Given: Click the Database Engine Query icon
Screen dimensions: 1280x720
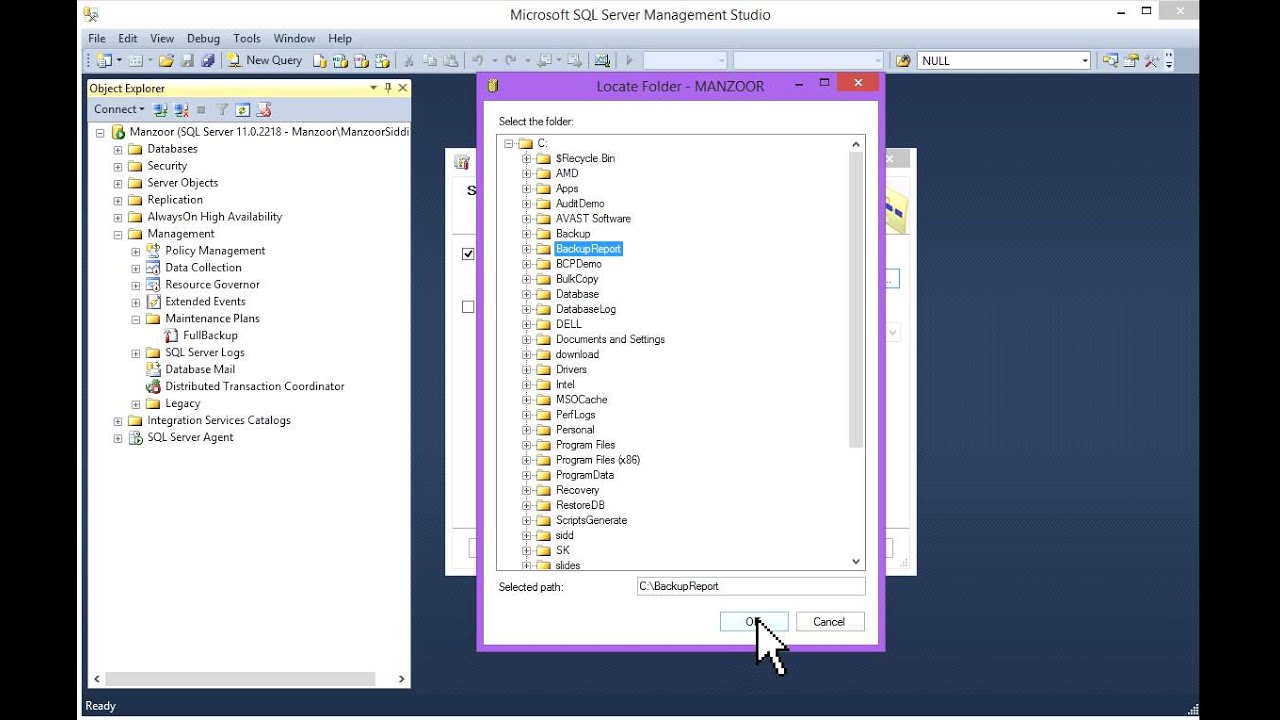Looking at the screenshot, I should click(320, 60).
